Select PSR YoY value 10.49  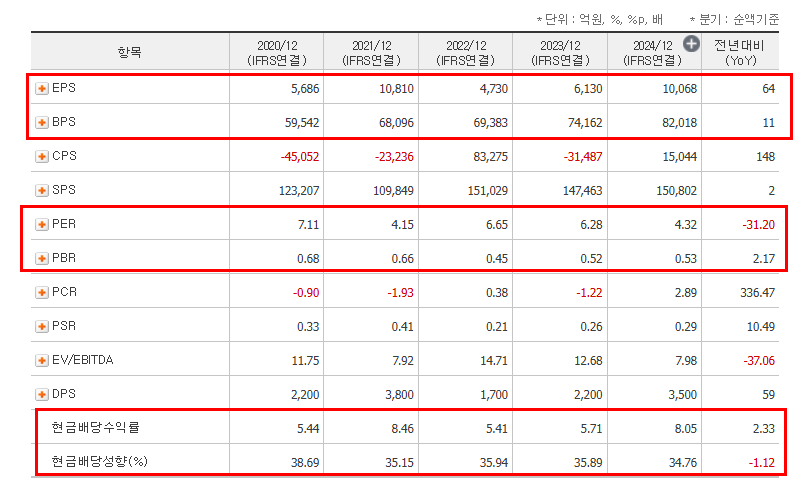[x=761, y=327]
